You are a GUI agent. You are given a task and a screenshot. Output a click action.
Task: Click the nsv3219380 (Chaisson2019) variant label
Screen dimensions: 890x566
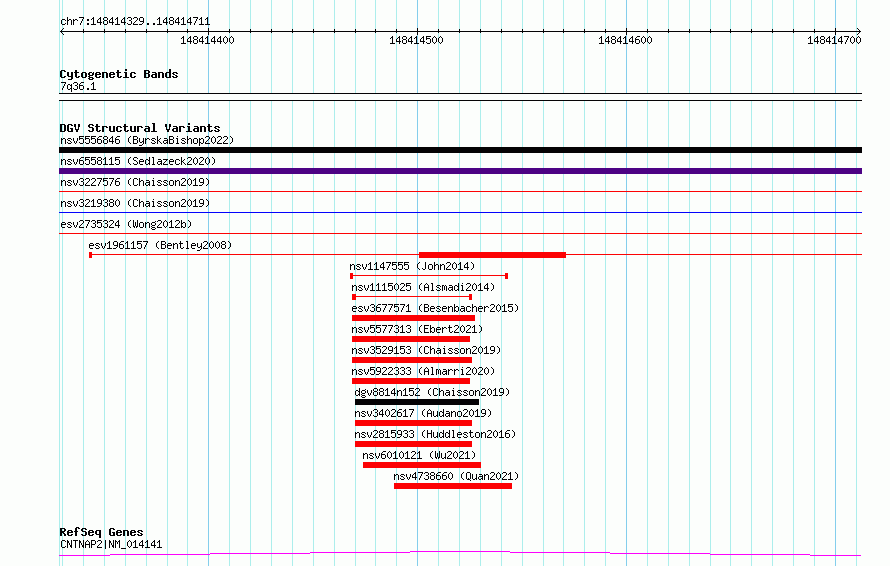(x=135, y=203)
